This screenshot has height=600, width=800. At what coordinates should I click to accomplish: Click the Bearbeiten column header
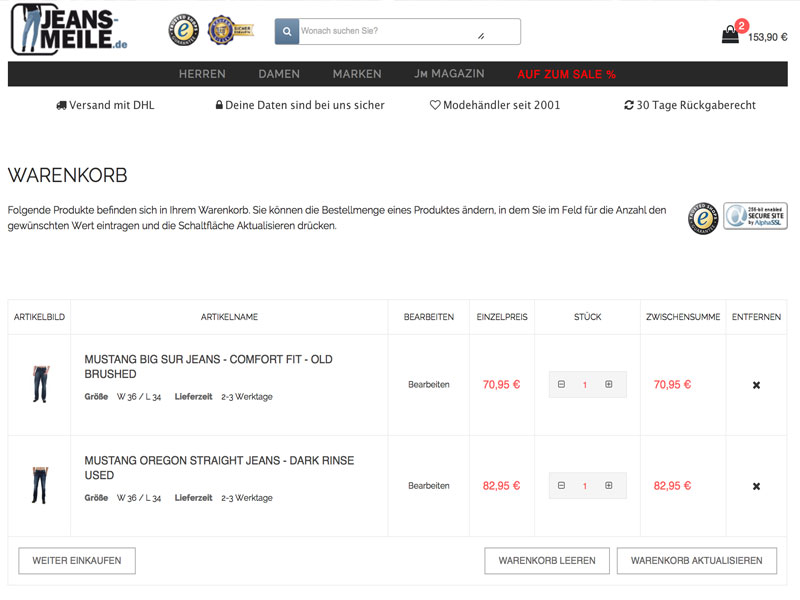429,317
